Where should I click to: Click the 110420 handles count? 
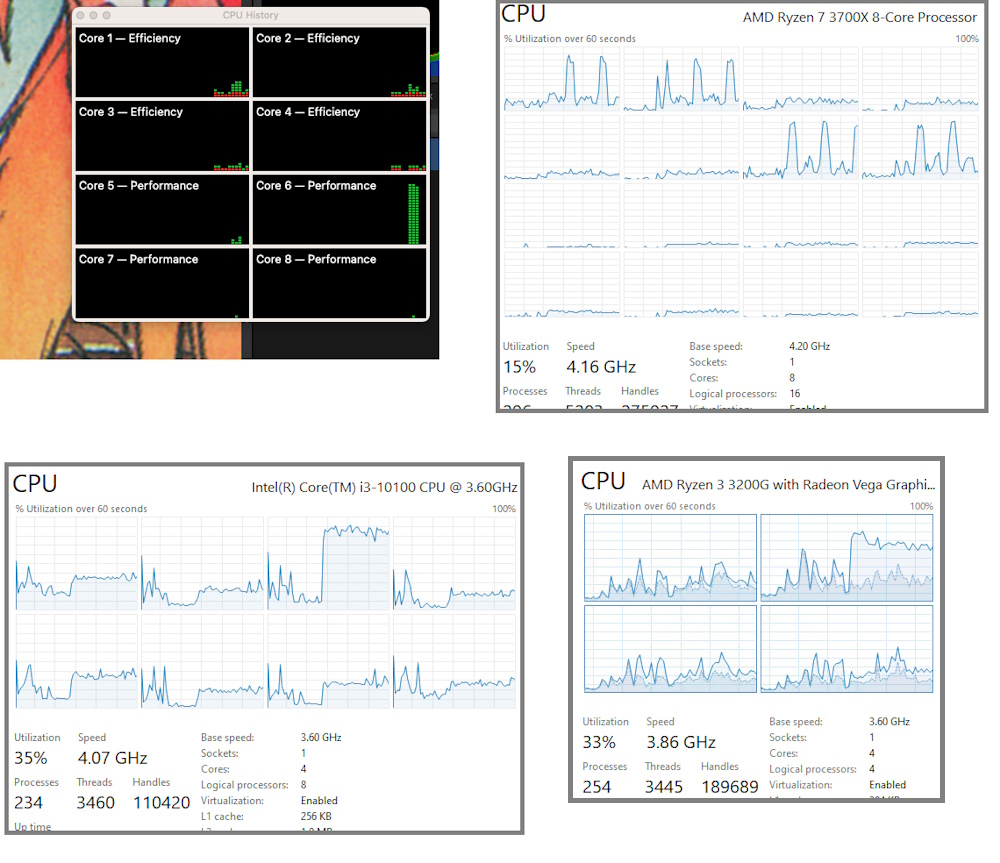click(161, 802)
